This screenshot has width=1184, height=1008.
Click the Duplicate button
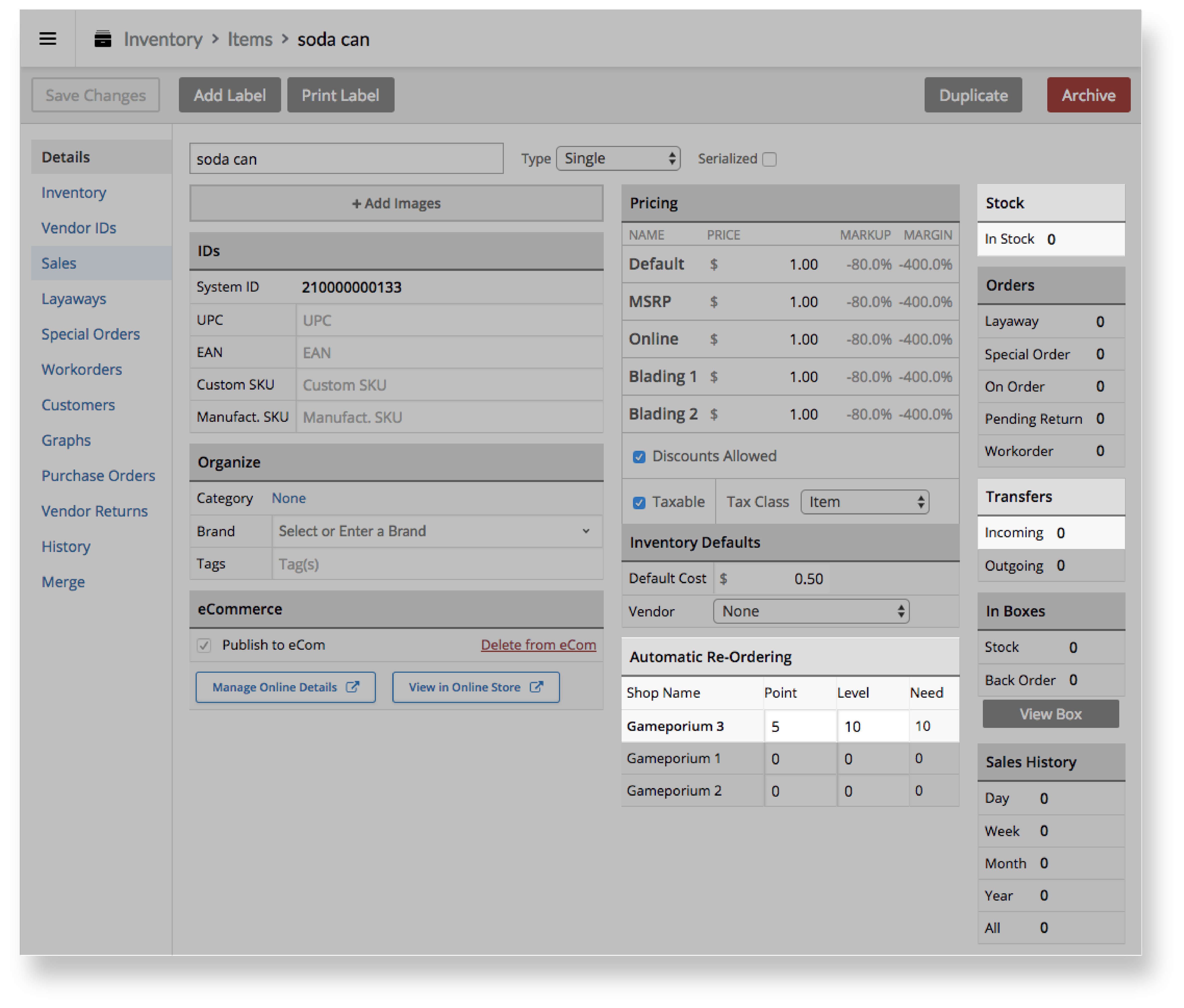(973, 95)
